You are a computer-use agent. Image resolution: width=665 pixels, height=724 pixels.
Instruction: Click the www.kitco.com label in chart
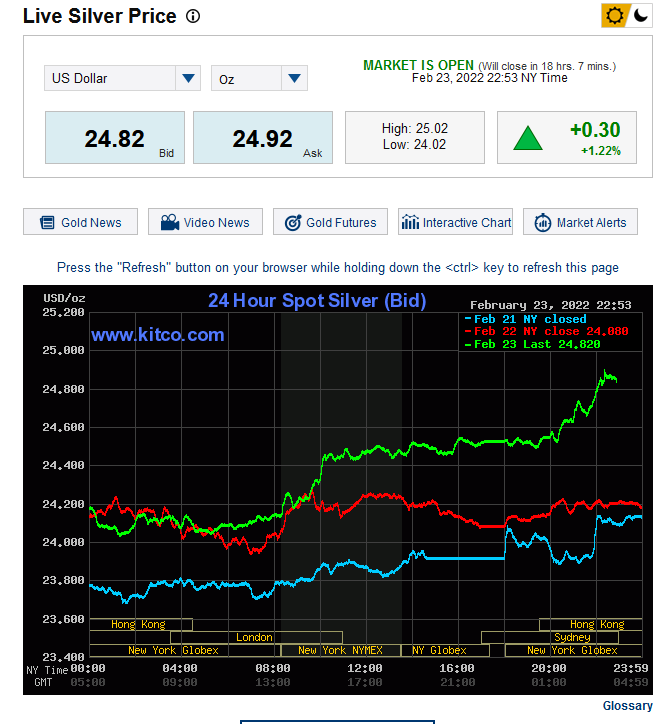157,335
